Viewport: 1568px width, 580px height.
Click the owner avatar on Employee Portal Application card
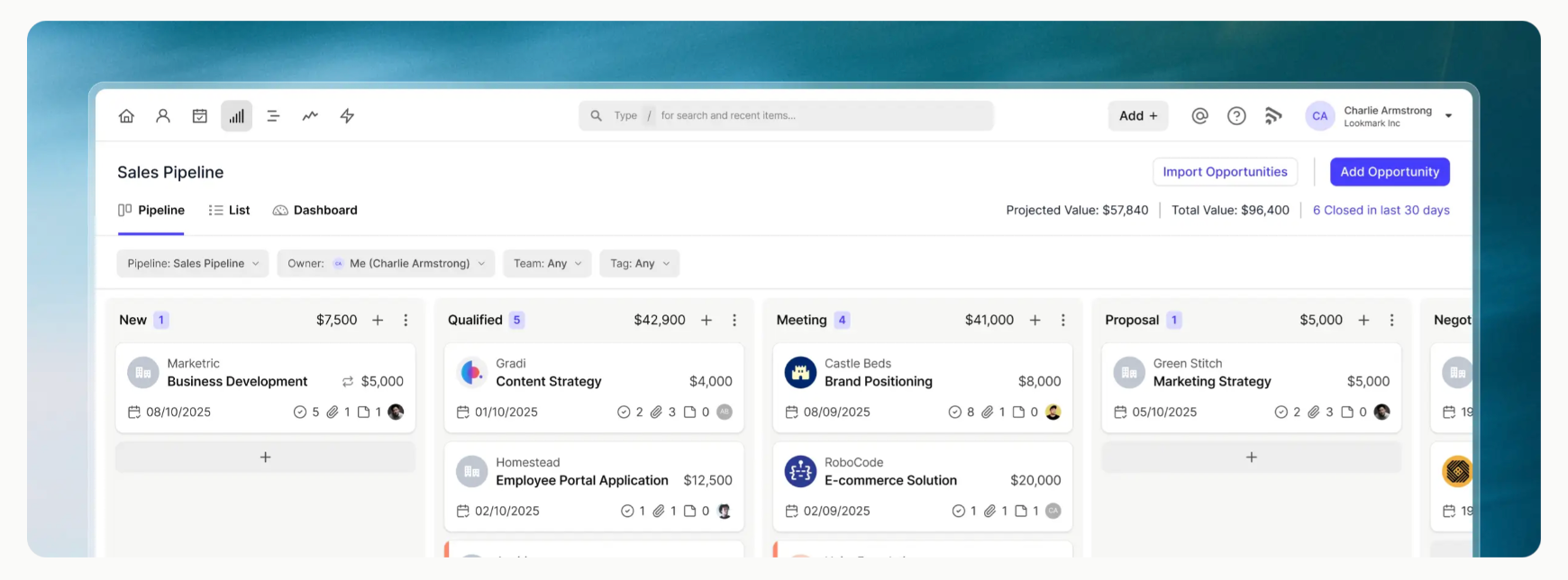(x=725, y=512)
